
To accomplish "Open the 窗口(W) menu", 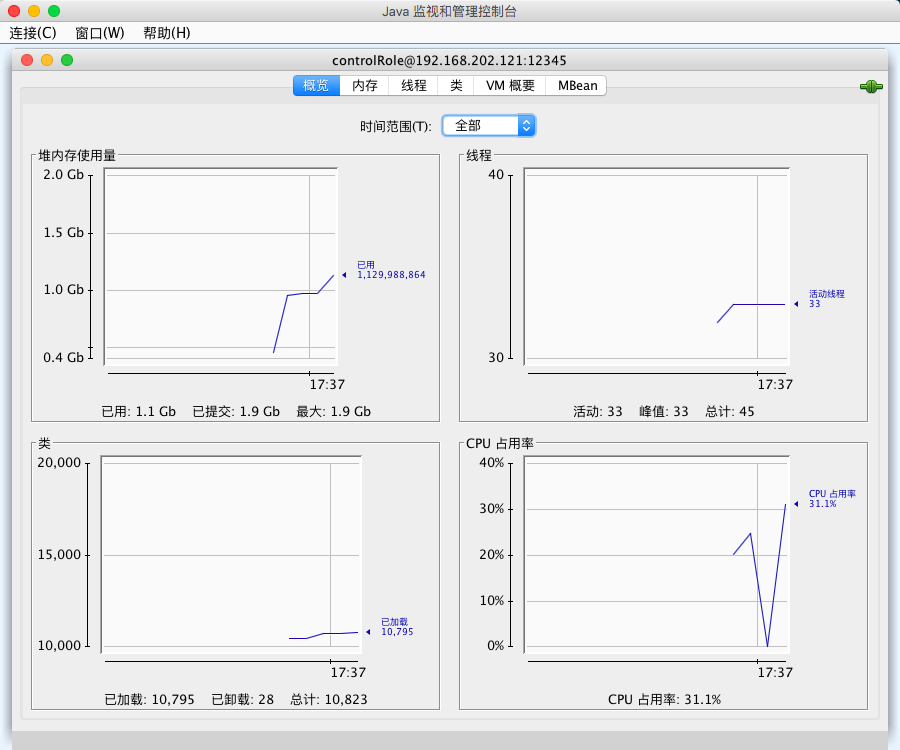I will pos(100,33).
